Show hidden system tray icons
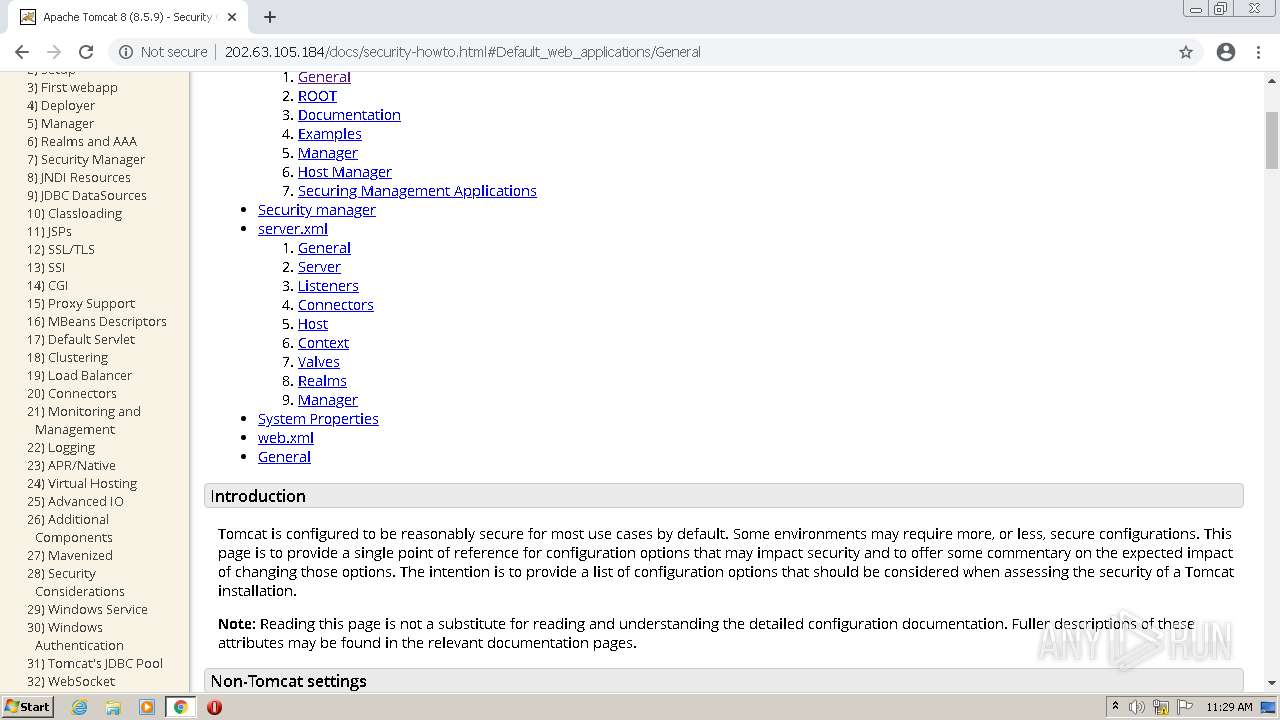 coord(1115,706)
